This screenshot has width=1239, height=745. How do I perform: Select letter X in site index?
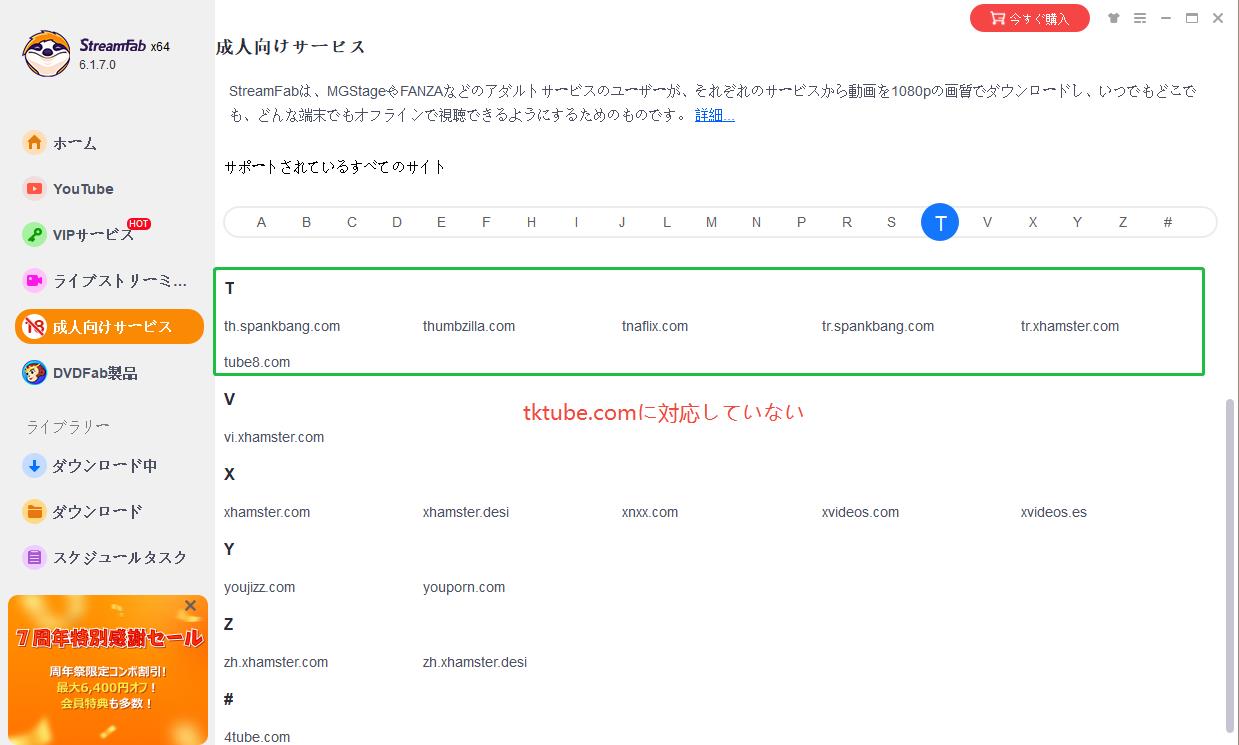(x=1033, y=222)
